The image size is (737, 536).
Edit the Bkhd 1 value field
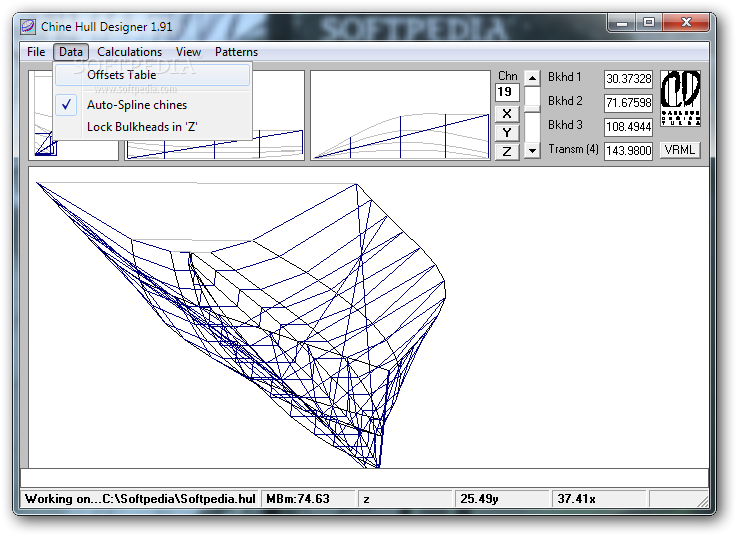tap(628, 79)
